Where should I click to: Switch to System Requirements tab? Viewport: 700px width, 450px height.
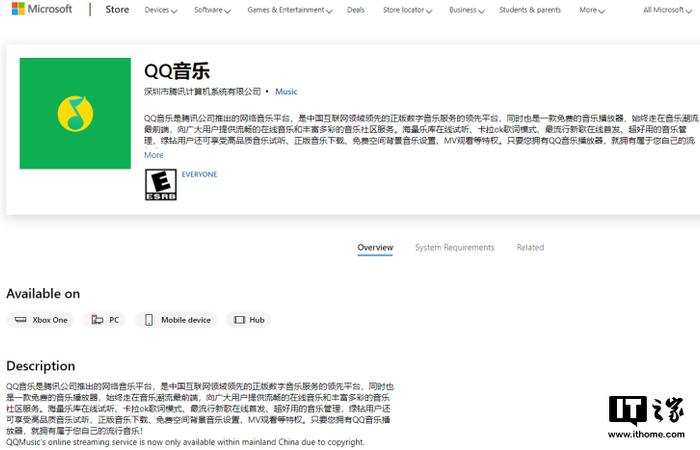point(454,247)
